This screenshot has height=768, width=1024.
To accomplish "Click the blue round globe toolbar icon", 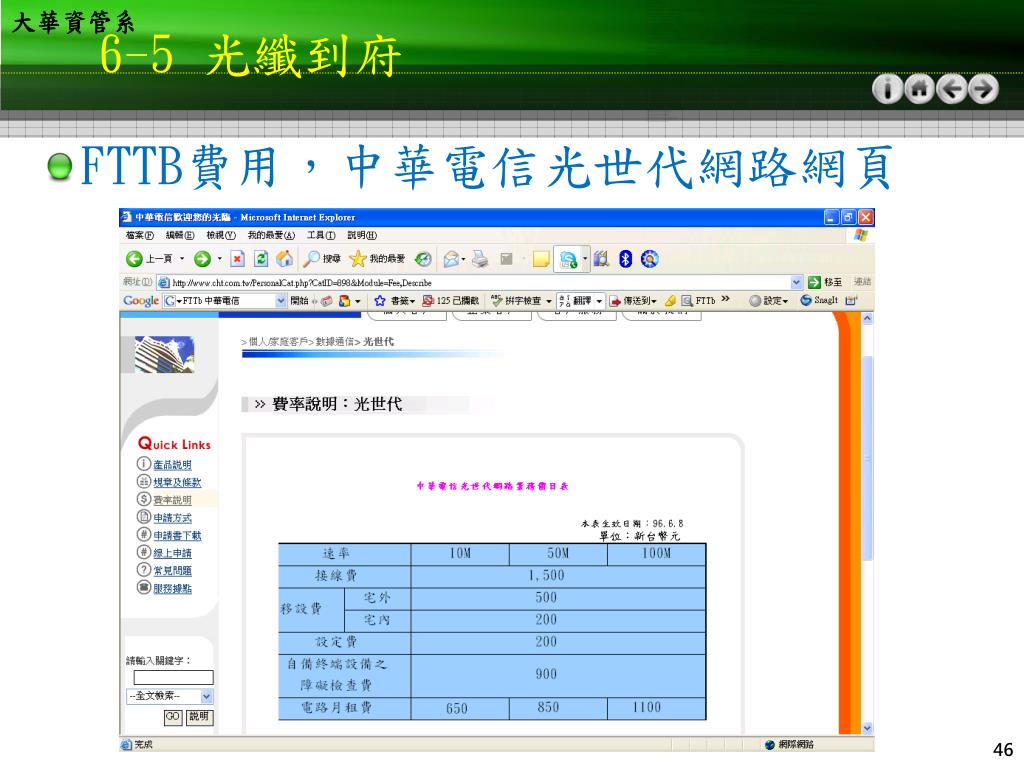I will (649, 259).
